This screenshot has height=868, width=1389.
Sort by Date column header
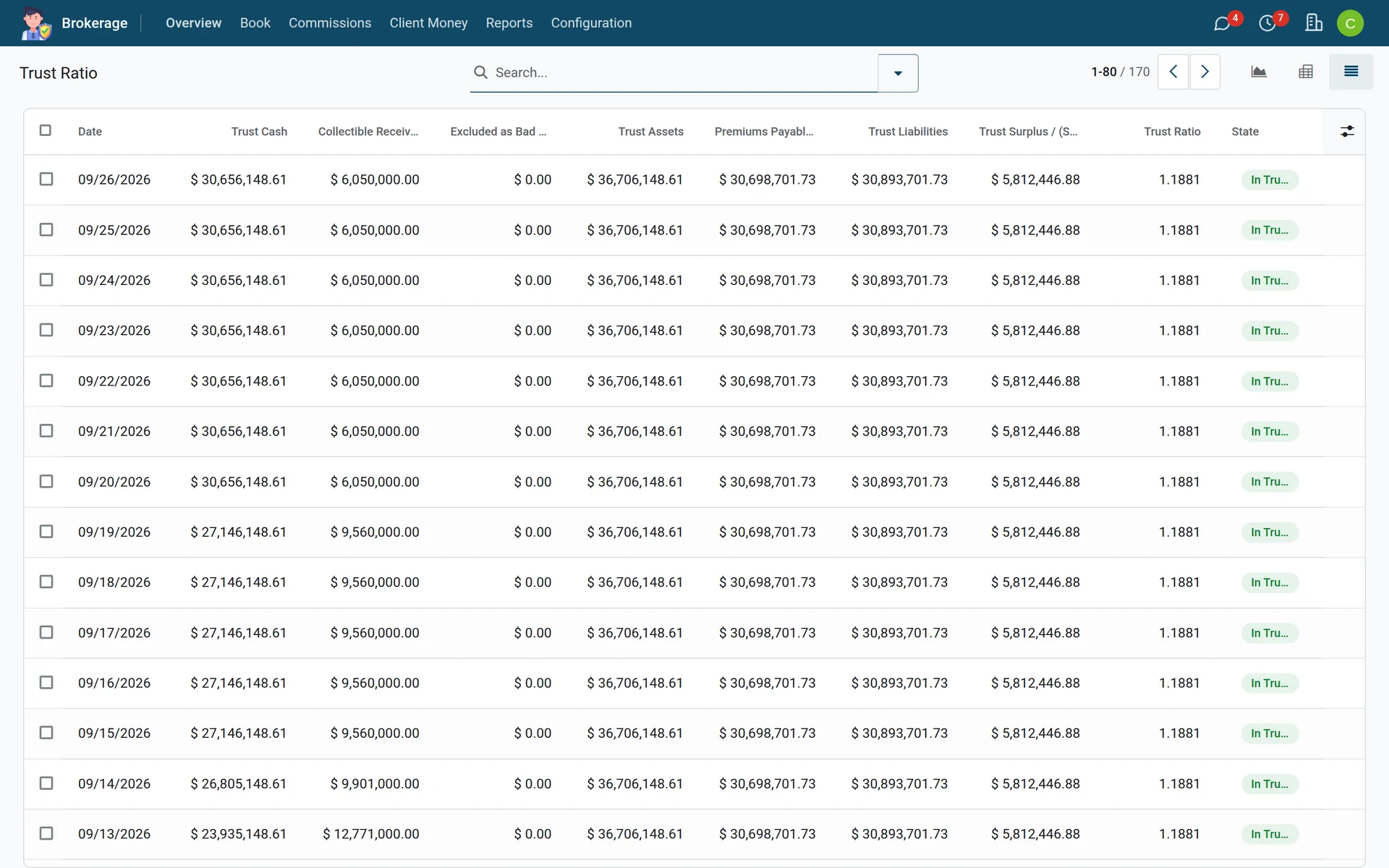[x=90, y=132]
